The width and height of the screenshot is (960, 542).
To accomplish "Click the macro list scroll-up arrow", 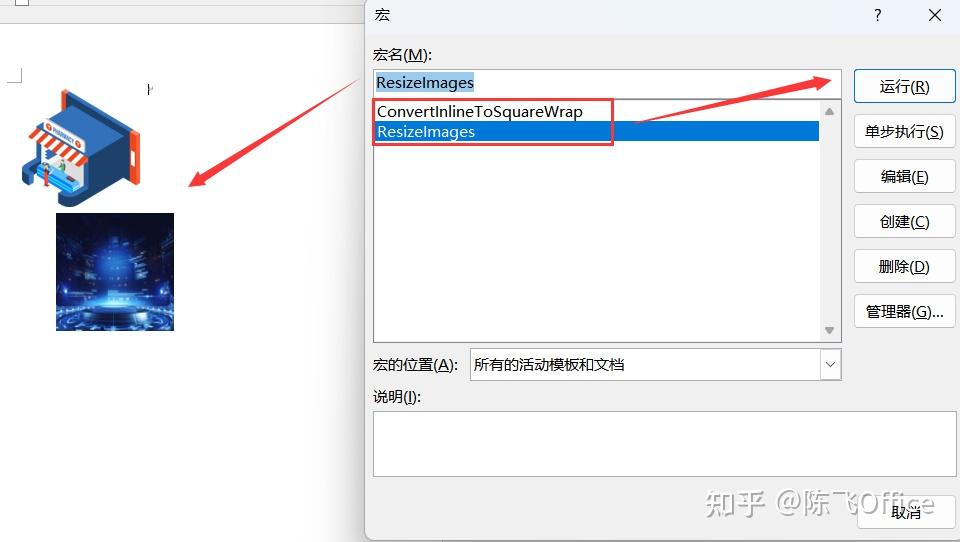I will click(x=830, y=111).
